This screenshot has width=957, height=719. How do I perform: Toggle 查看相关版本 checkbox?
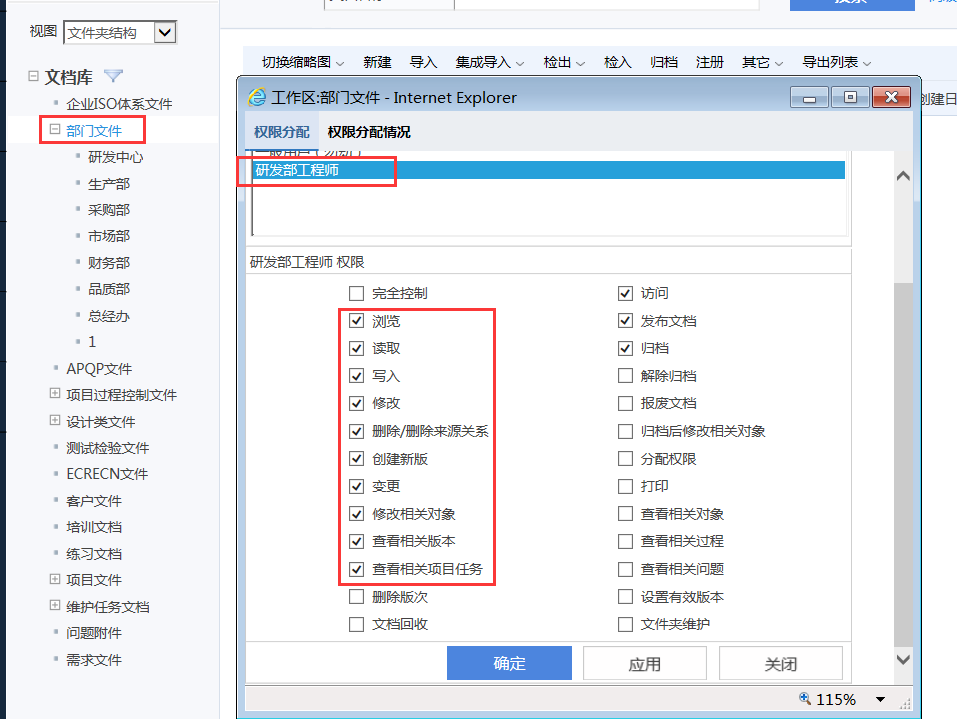click(x=356, y=541)
